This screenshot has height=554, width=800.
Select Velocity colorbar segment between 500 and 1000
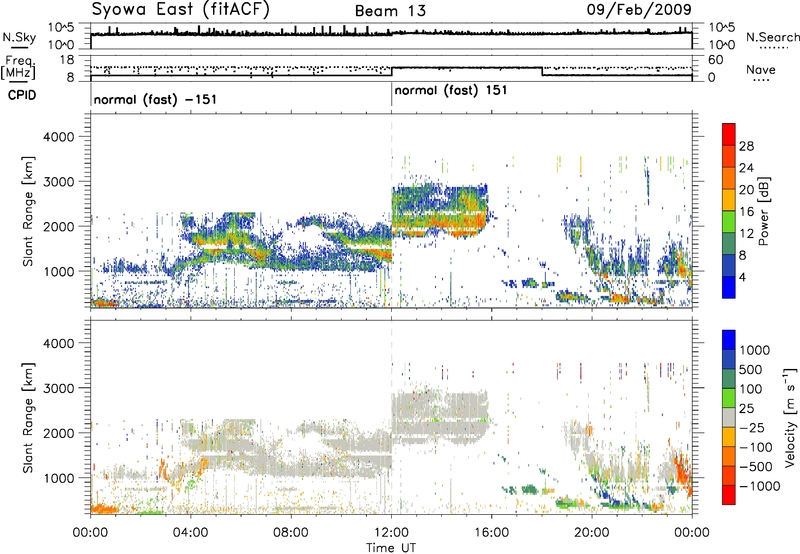pos(729,359)
